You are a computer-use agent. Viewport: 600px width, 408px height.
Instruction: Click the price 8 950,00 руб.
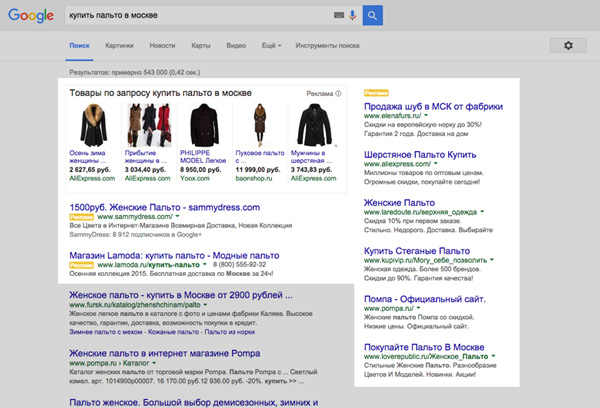coord(201,170)
